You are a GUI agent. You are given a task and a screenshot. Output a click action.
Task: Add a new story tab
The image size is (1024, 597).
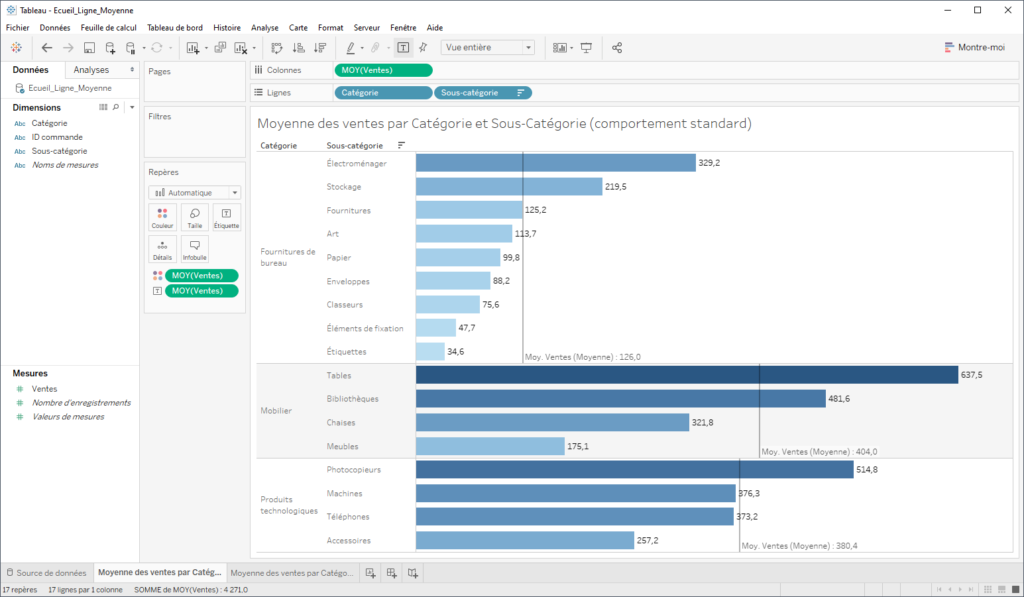413,573
